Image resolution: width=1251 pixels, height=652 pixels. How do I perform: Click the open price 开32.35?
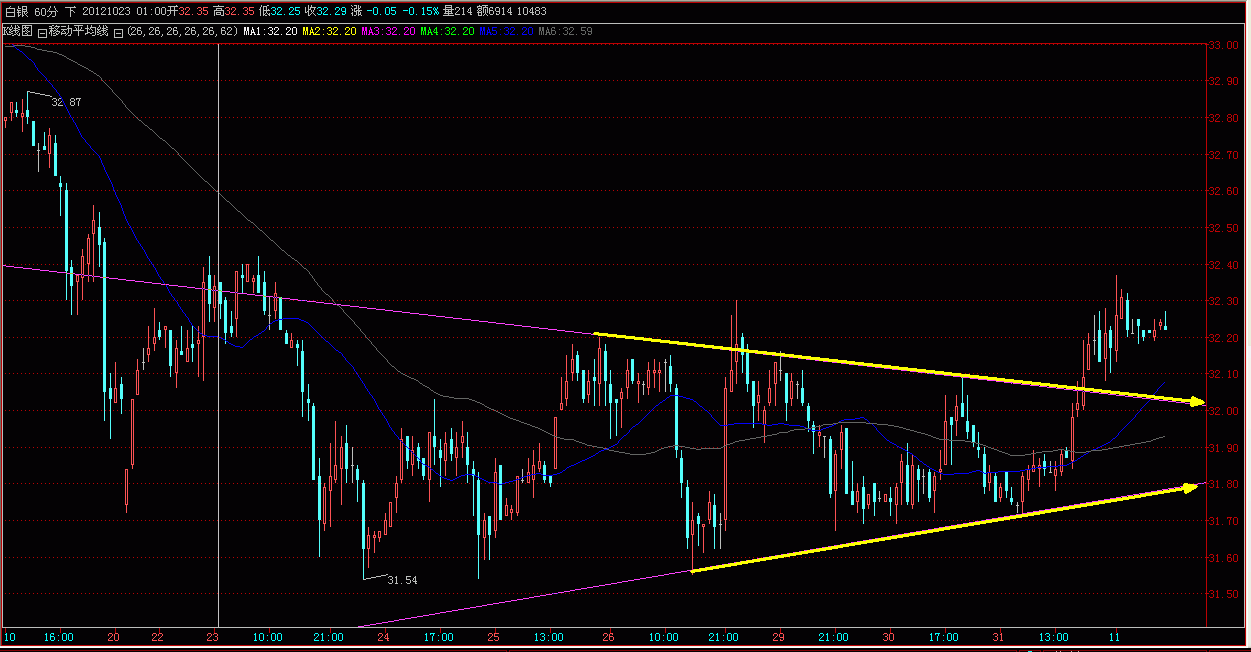pyautogui.click(x=188, y=11)
